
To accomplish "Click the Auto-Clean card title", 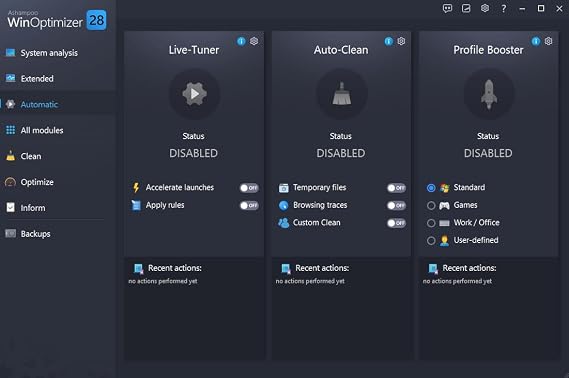I will click(x=341, y=50).
